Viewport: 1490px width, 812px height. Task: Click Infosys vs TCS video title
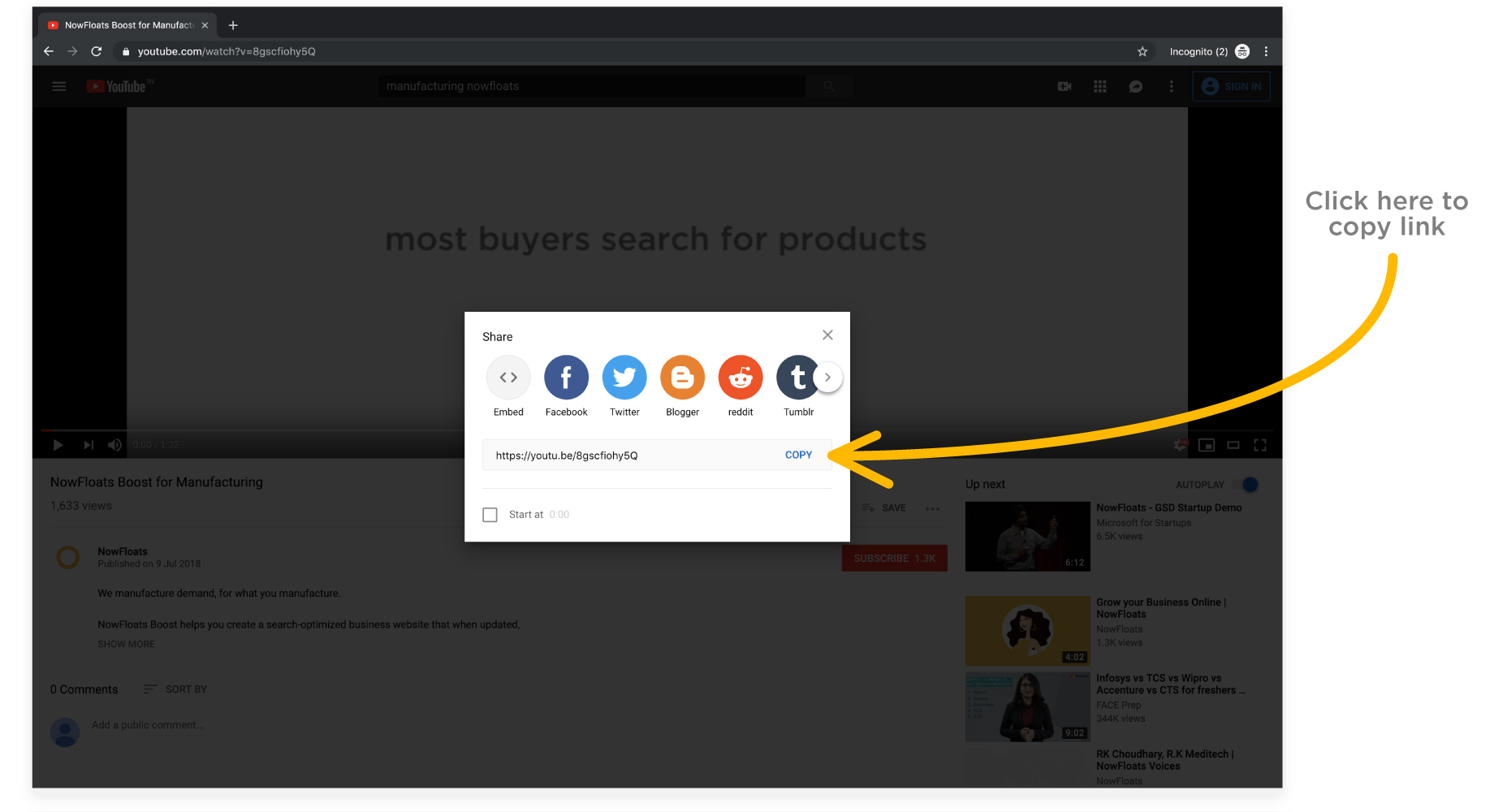click(x=1170, y=684)
